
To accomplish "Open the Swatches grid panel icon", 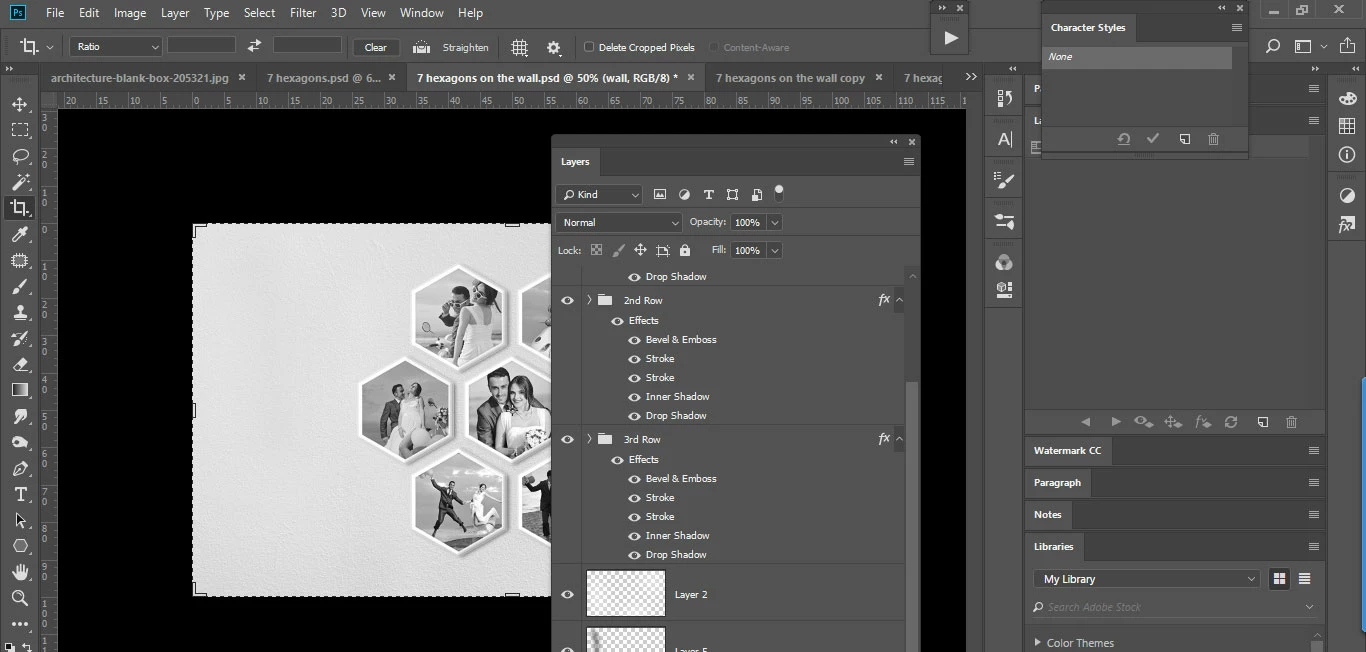I will point(1347,126).
